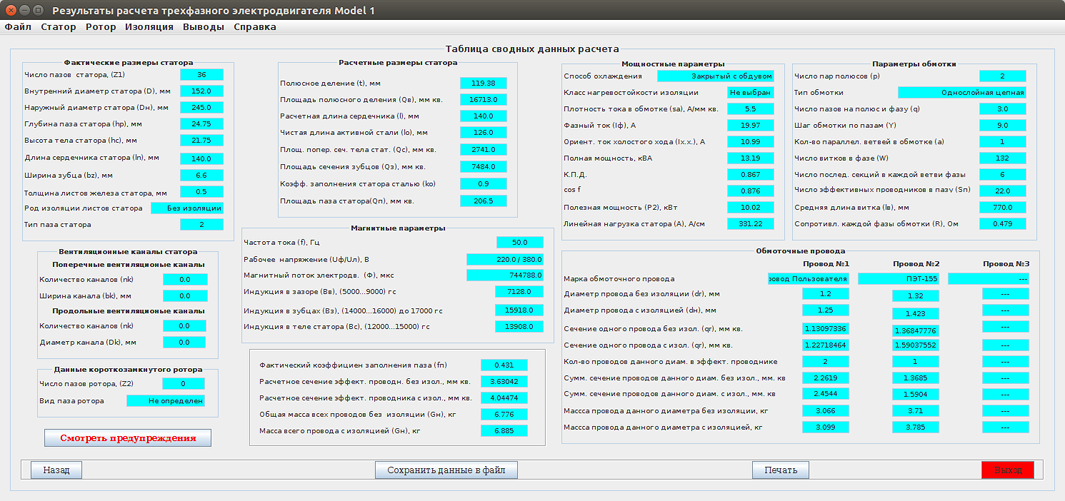Click the Класс нагревостойкости изоляции field

[749, 92]
